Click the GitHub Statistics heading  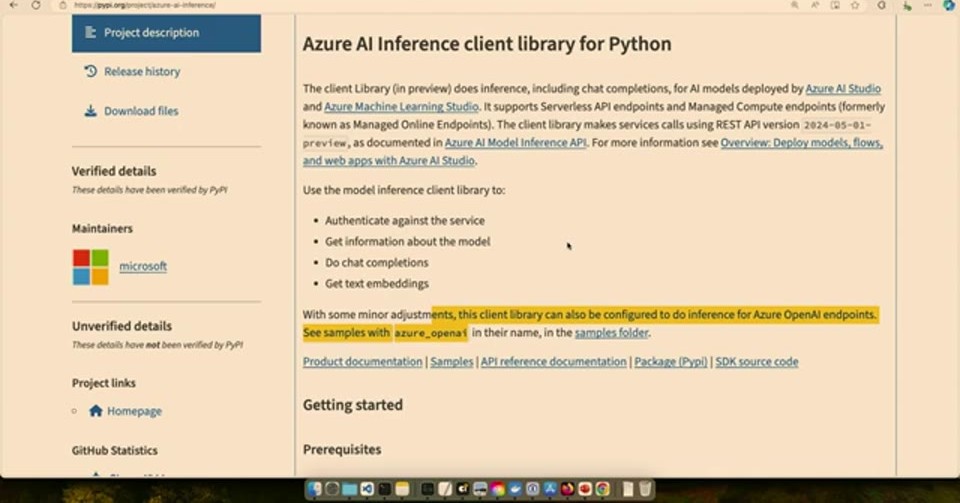click(x=114, y=450)
